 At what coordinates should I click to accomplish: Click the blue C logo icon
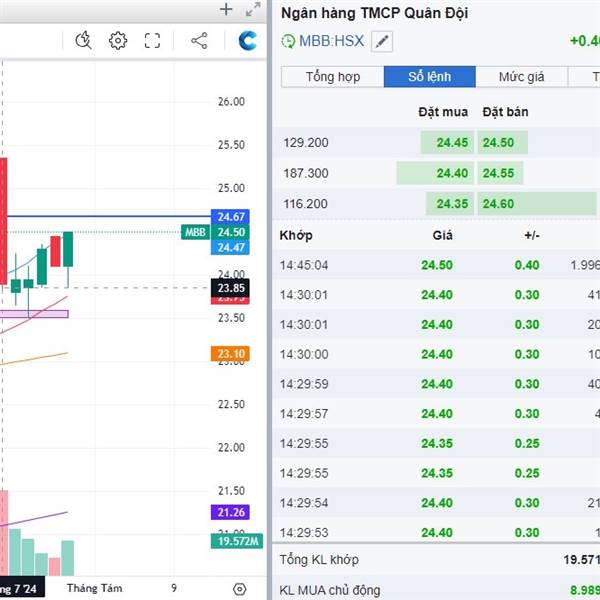[248, 41]
